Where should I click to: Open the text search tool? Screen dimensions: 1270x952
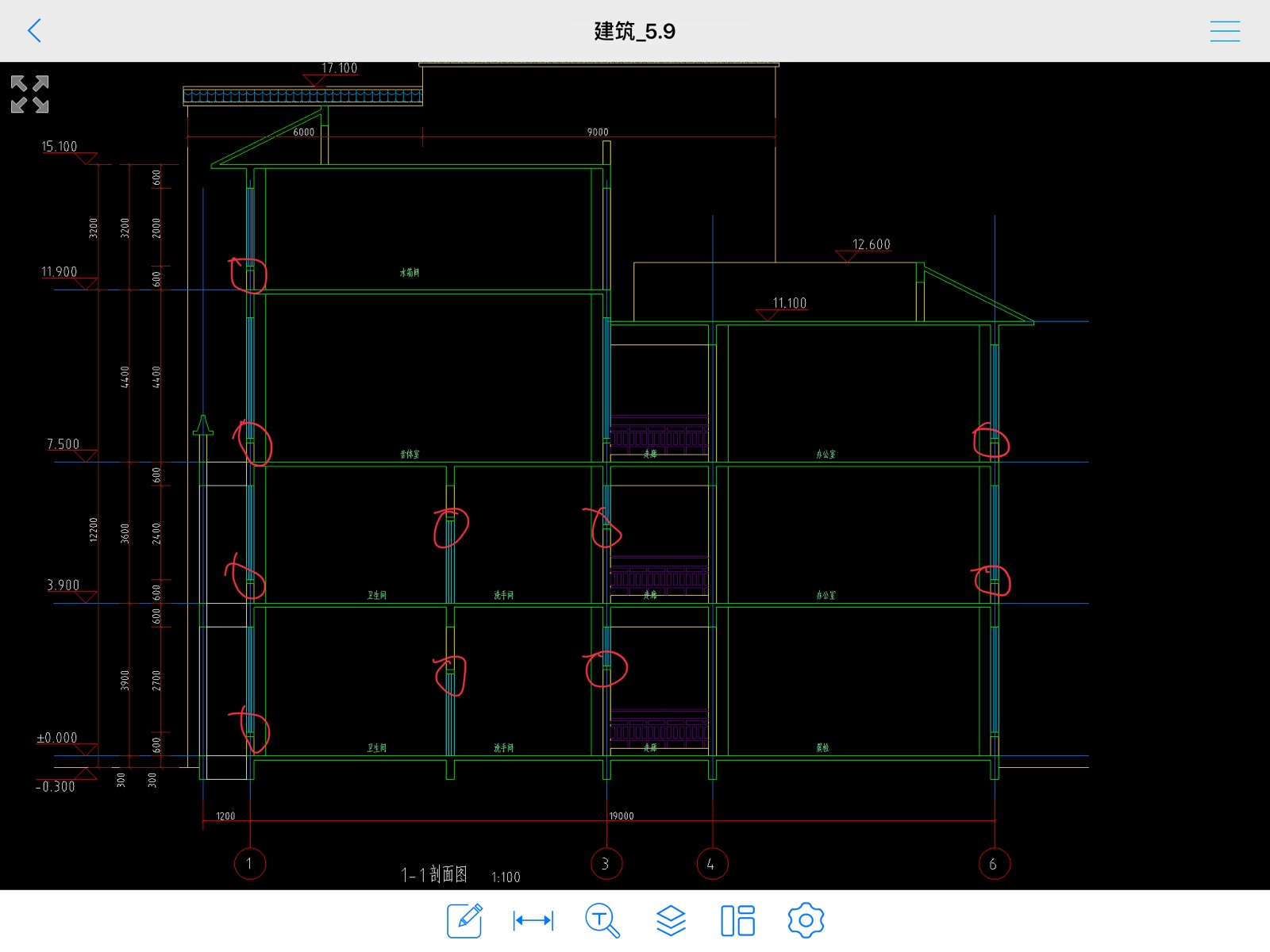tap(602, 920)
